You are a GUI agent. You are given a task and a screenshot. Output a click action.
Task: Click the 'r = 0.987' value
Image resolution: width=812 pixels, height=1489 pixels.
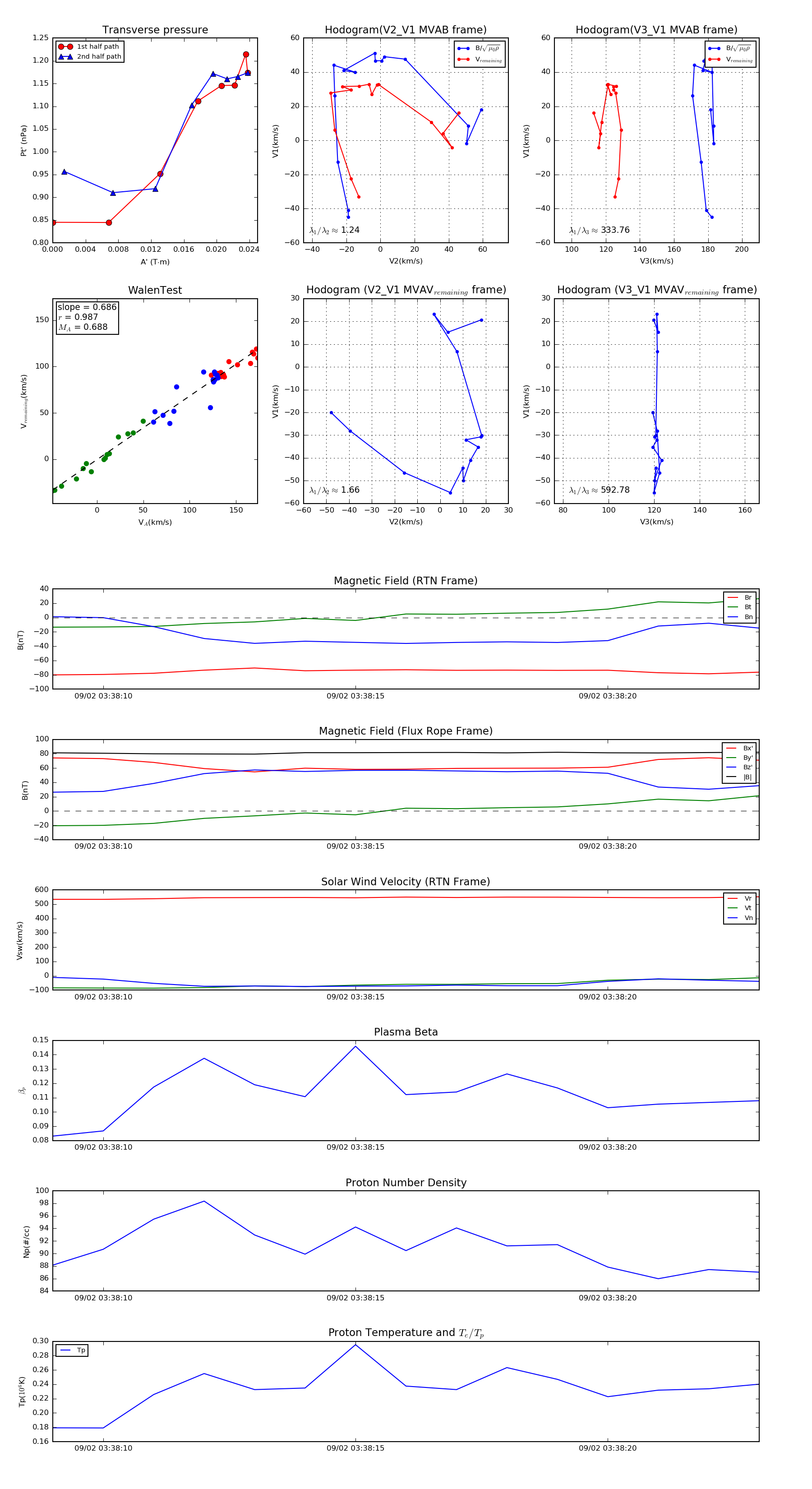point(78,317)
